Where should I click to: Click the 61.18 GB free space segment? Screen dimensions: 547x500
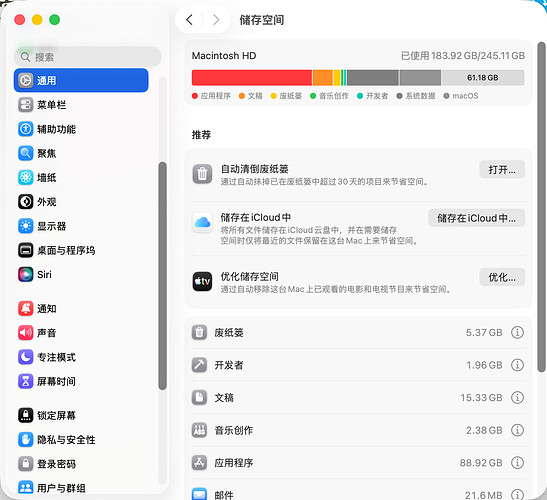(483, 77)
